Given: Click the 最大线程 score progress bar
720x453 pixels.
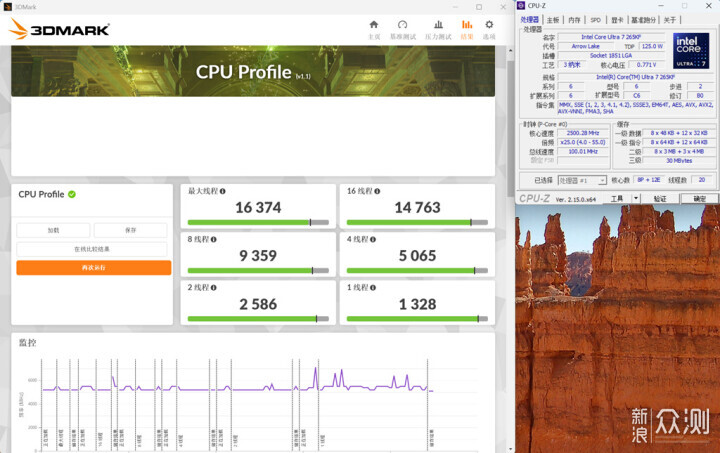Looking at the screenshot, I should coord(258,222).
